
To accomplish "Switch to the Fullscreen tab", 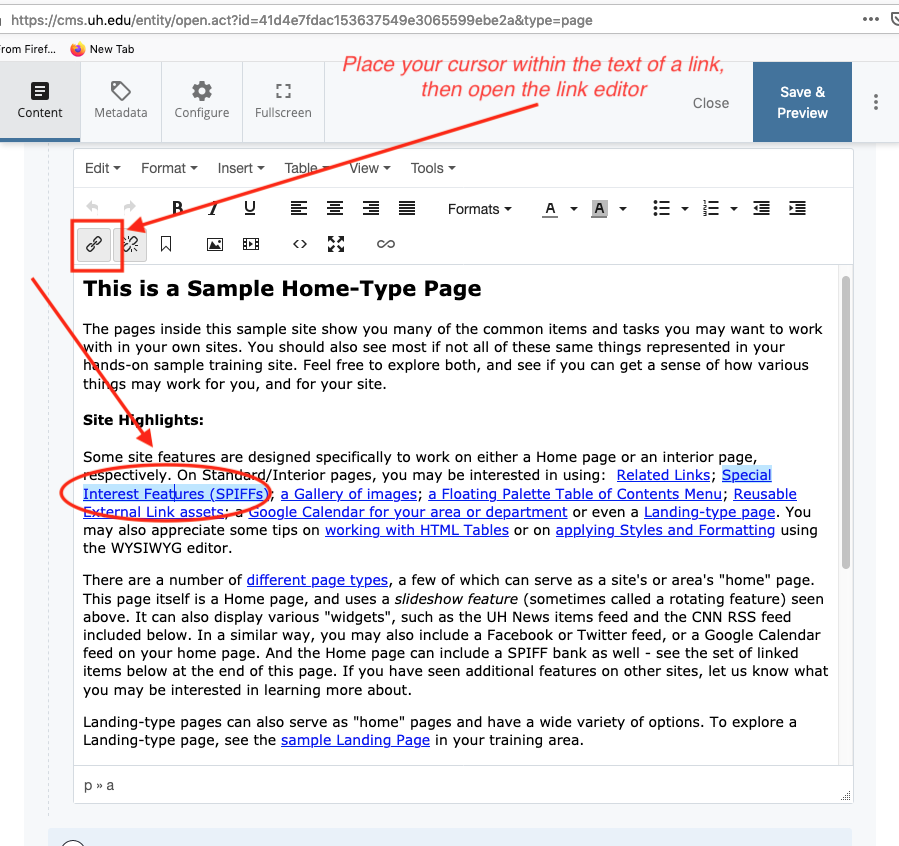I will pyautogui.click(x=283, y=101).
